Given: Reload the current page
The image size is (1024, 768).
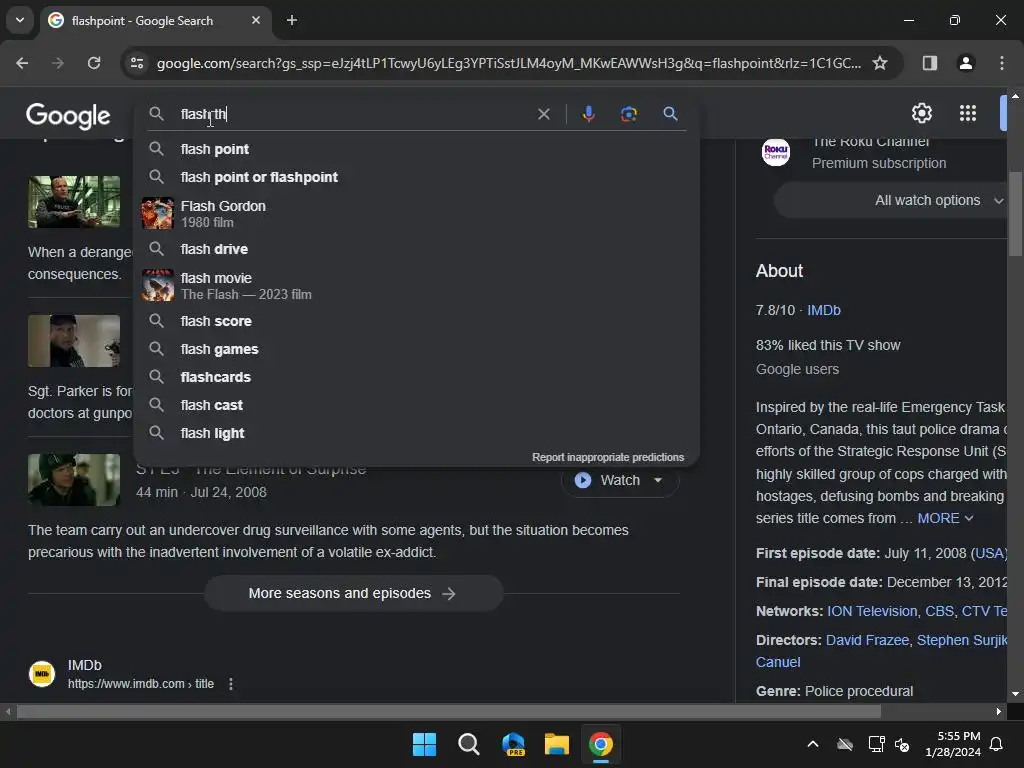Looking at the screenshot, I should (x=94, y=63).
